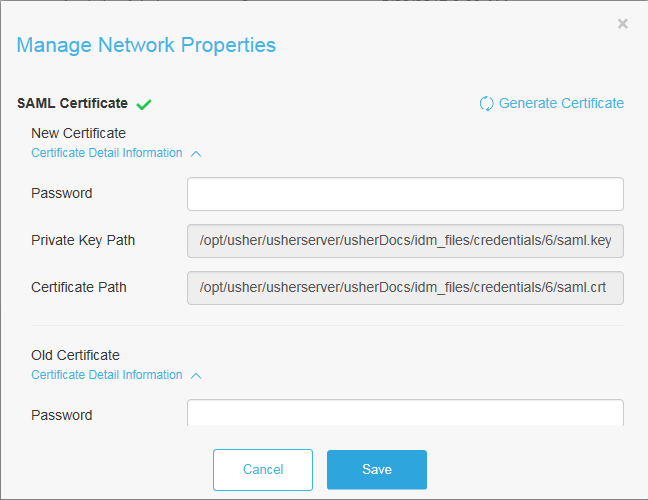
Task: Click the SAML Certificate section heading
Action: point(72,103)
